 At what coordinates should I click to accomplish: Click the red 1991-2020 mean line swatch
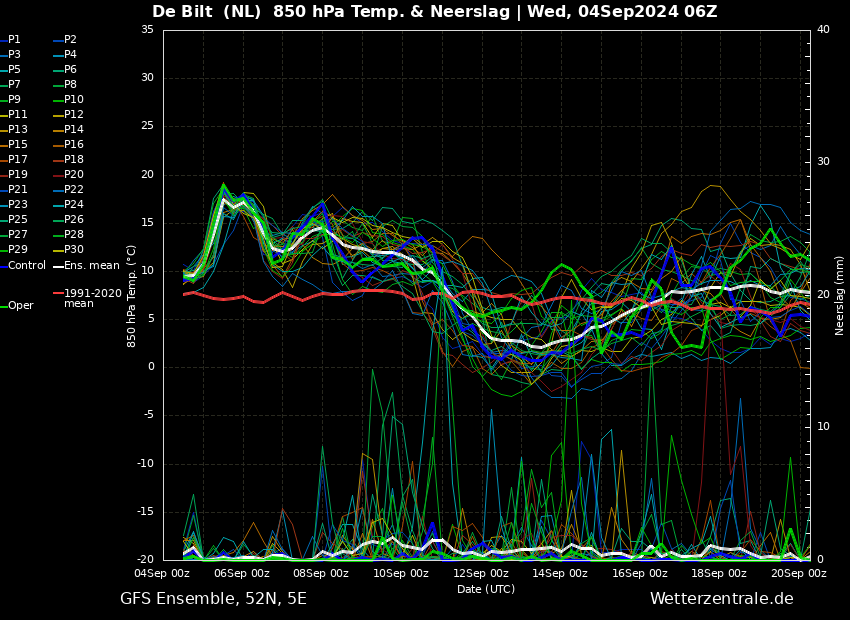point(57,294)
